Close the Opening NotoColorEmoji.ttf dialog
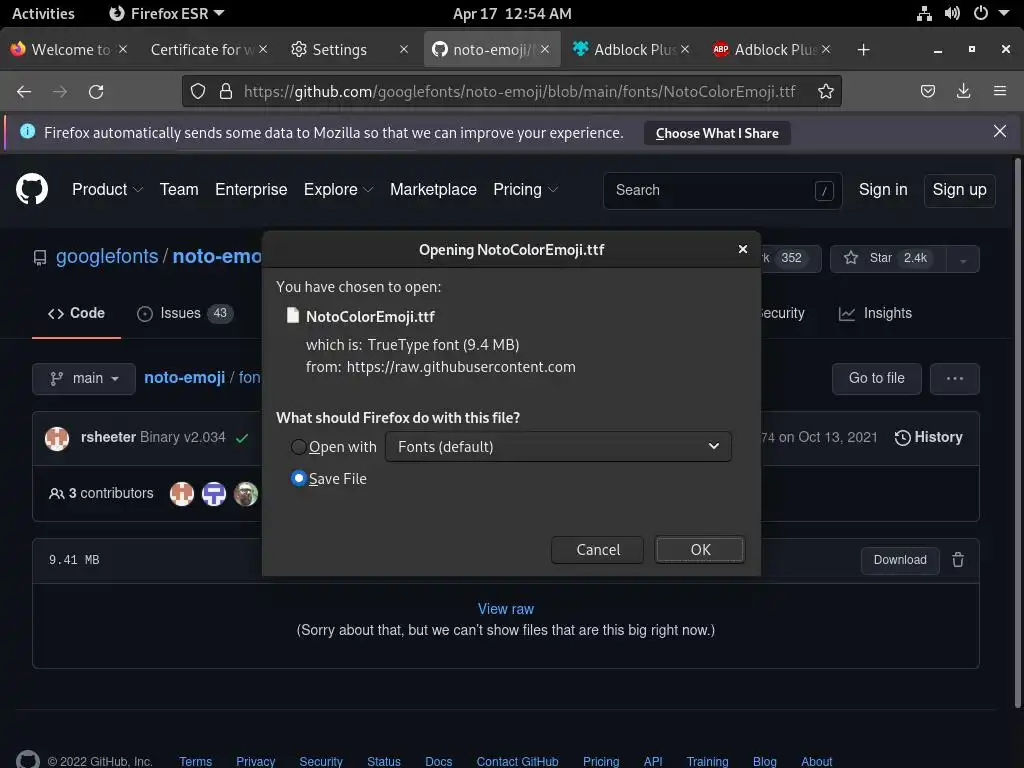Screen dimensions: 1024x768 coord(743,249)
